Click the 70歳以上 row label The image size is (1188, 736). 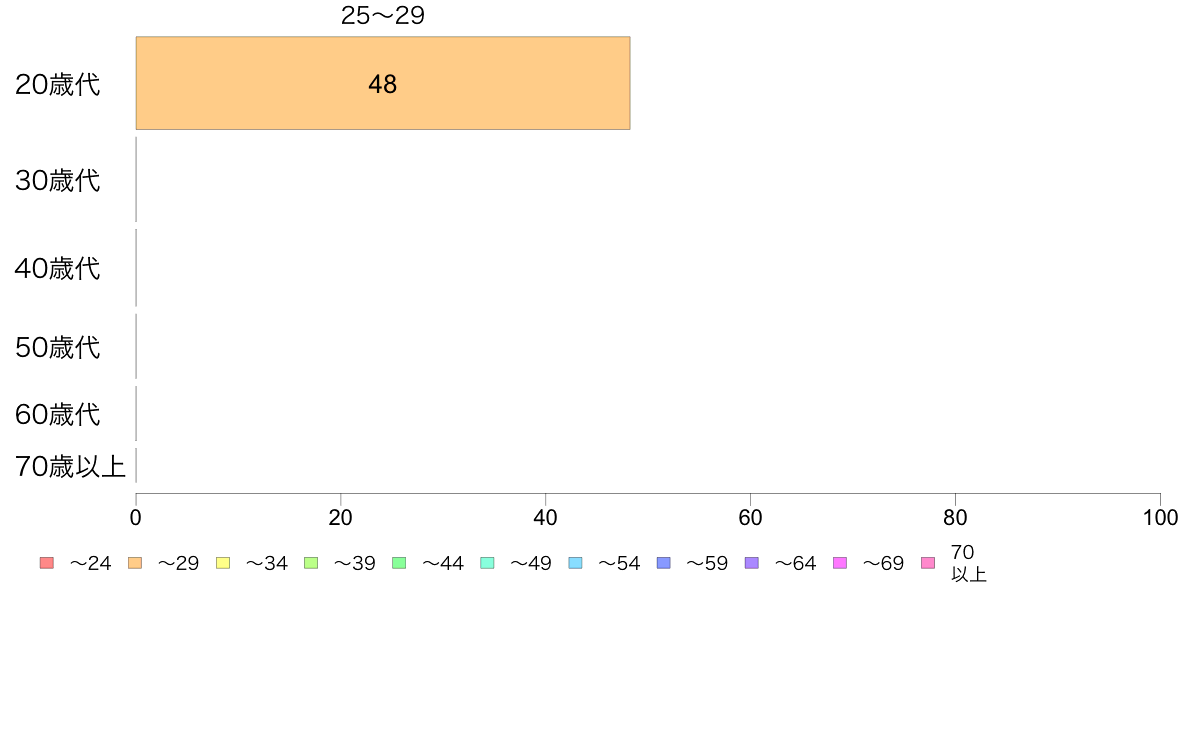click(x=70, y=466)
